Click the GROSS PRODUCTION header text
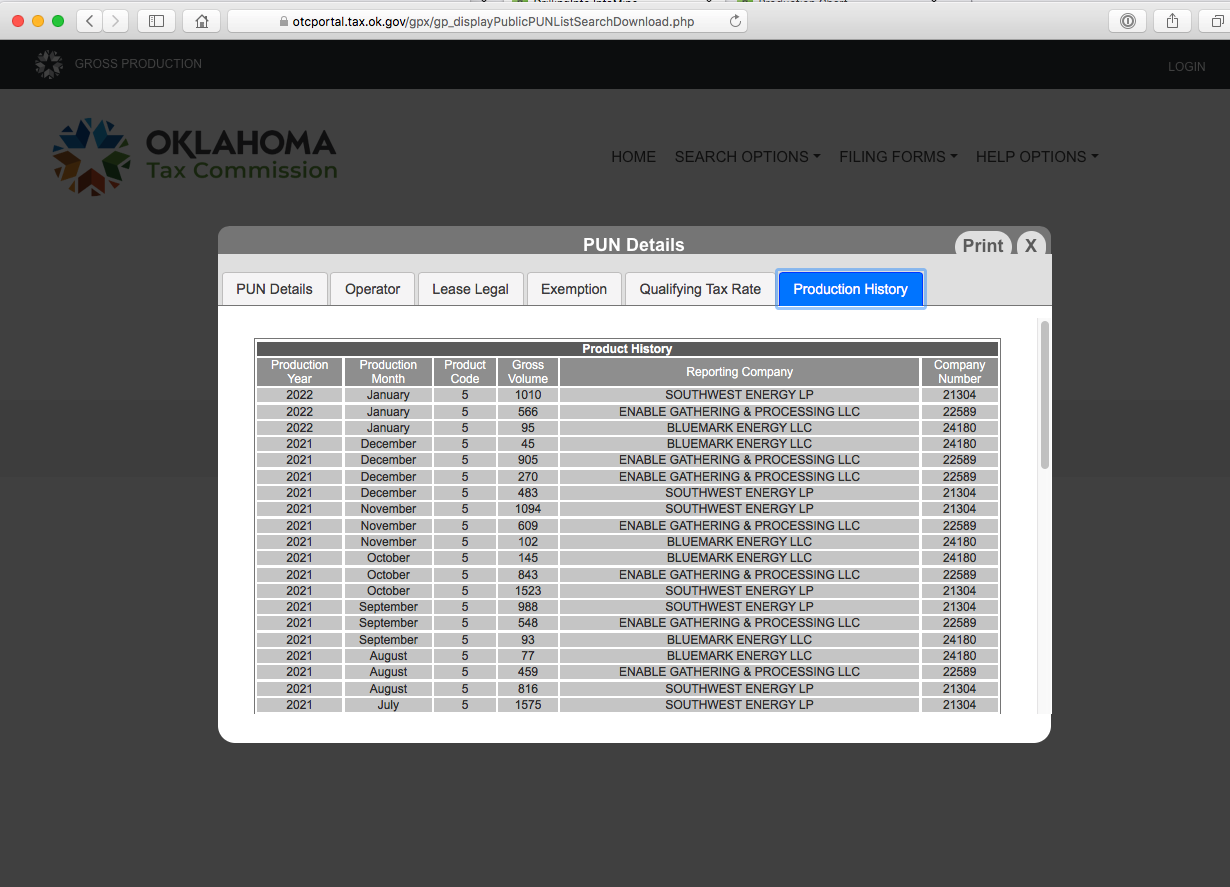Image resolution: width=1230 pixels, height=887 pixels. (138, 64)
